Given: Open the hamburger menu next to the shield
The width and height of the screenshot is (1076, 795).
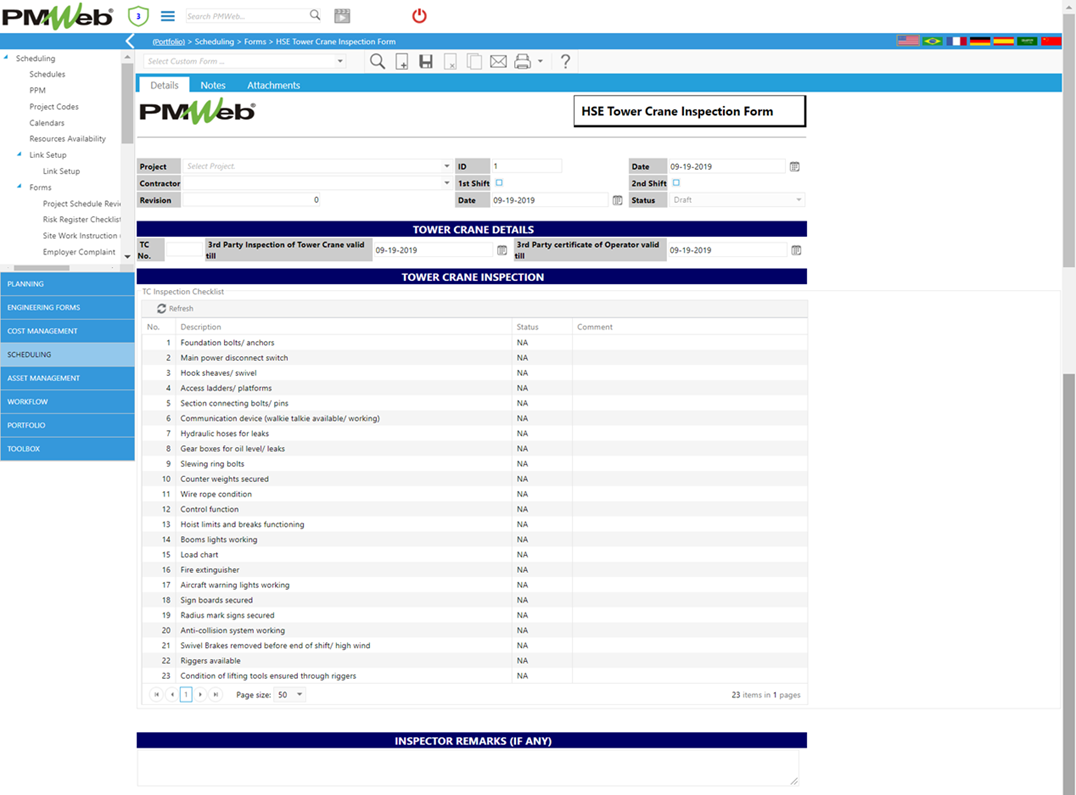Looking at the screenshot, I should tap(168, 16).
